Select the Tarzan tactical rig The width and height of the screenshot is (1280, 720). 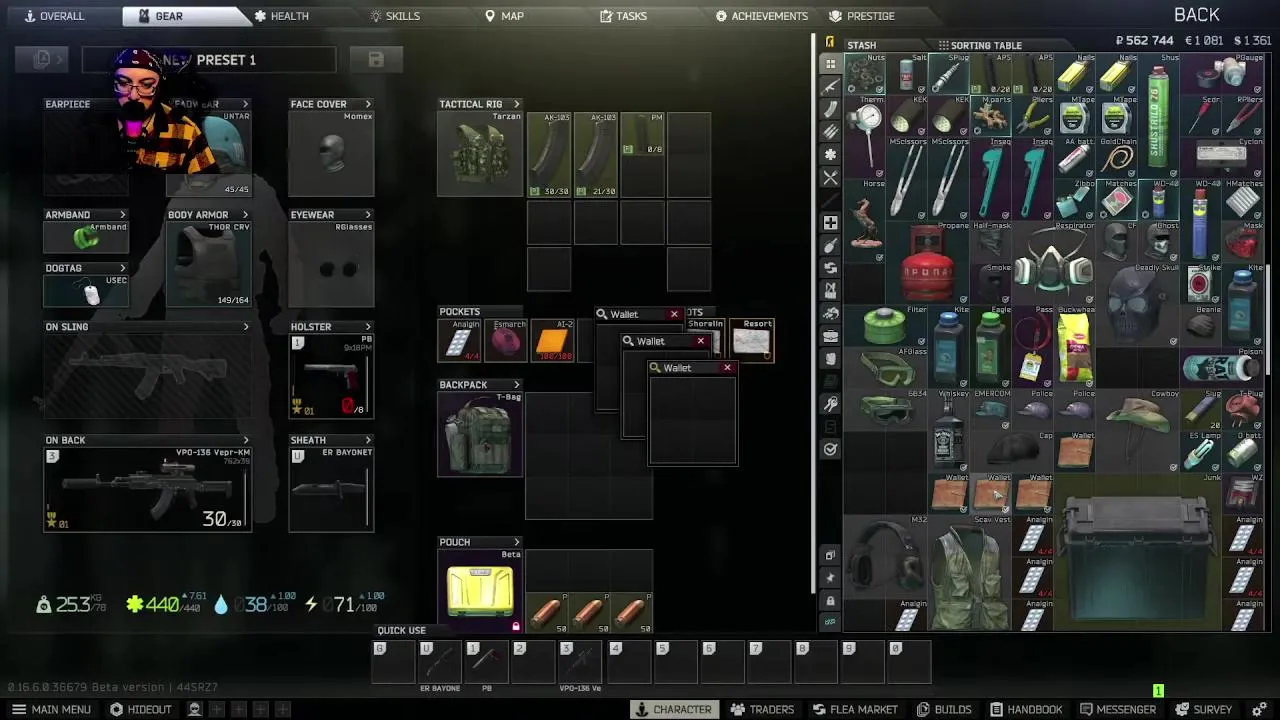(481, 155)
